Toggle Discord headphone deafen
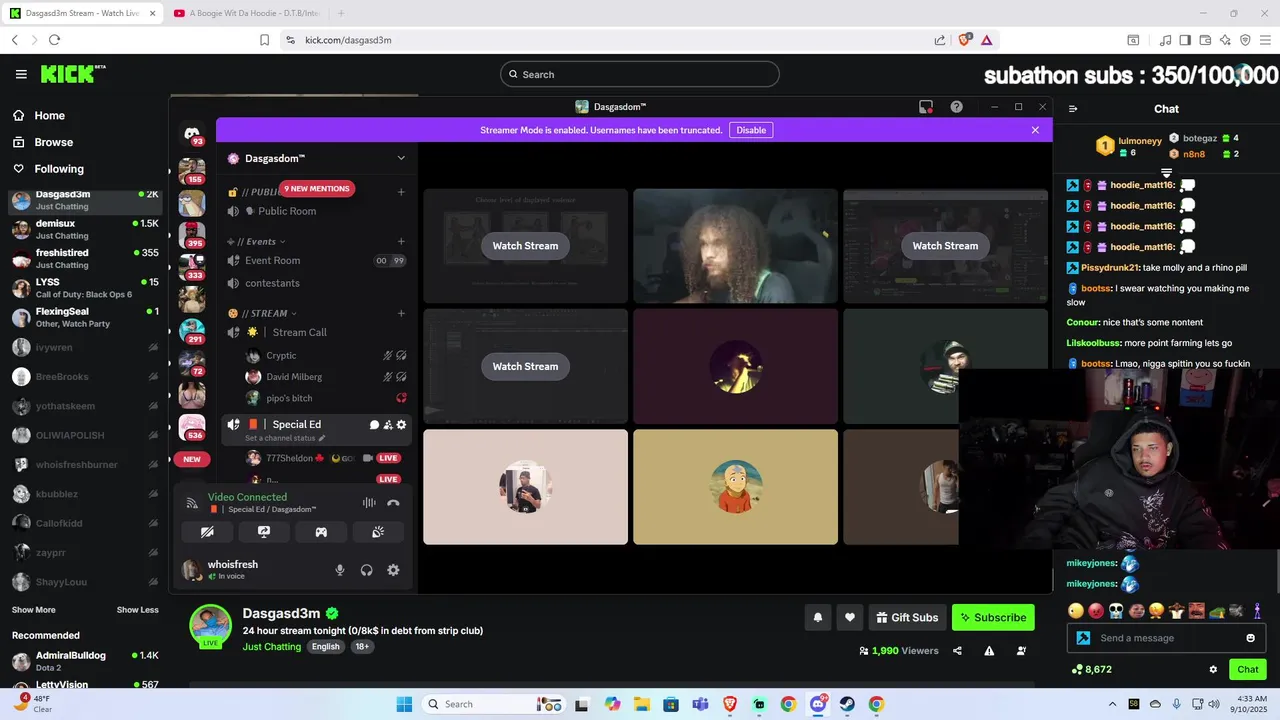The width and height of the screenshot is (1280, 720). (367, 570)
